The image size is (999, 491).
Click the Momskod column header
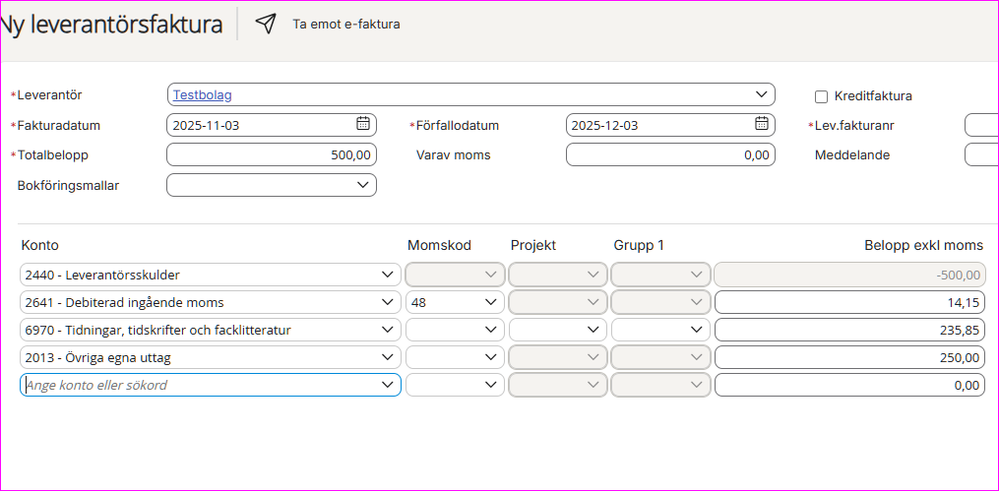439,245
